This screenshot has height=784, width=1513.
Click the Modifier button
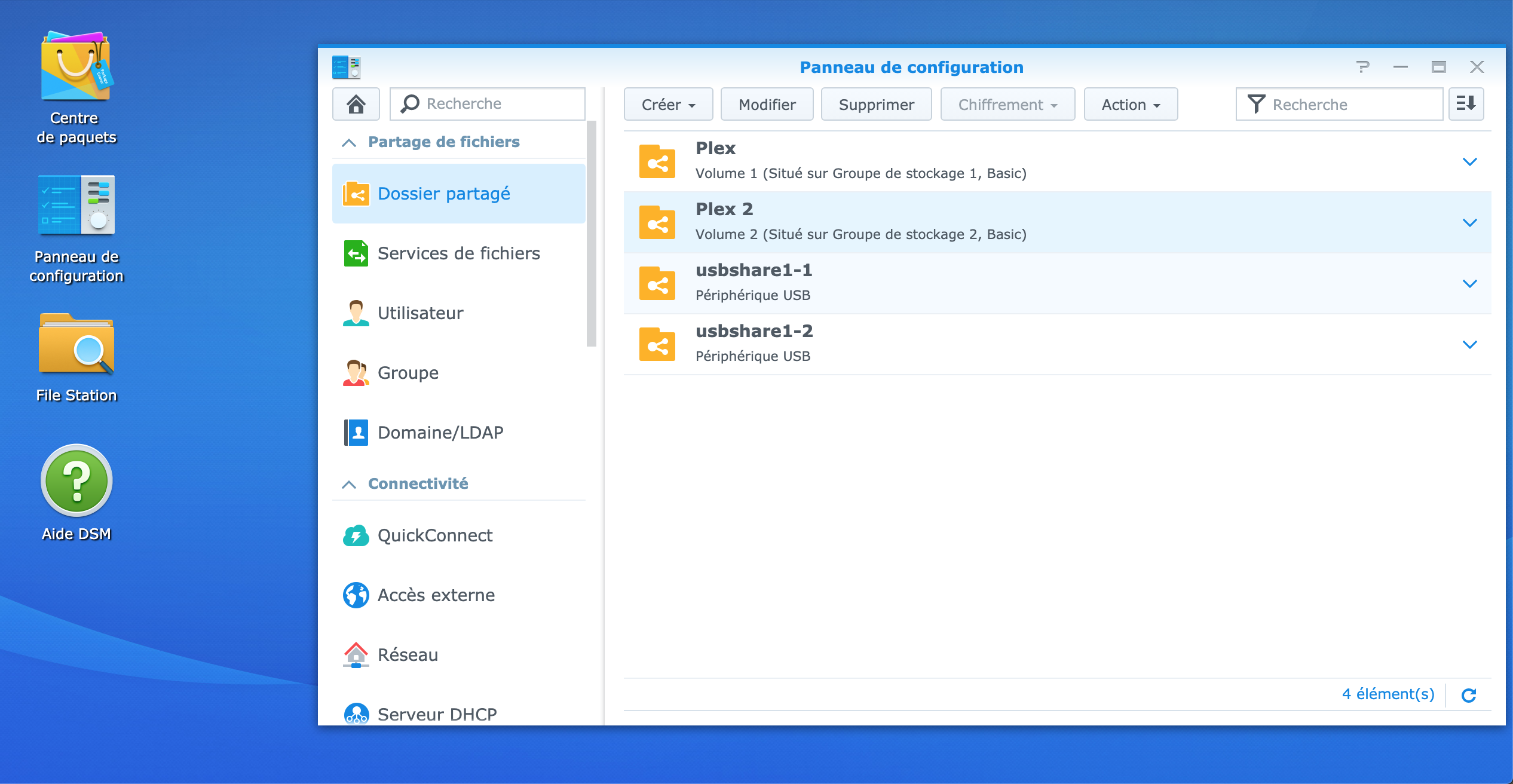click(x=767, y=105)
